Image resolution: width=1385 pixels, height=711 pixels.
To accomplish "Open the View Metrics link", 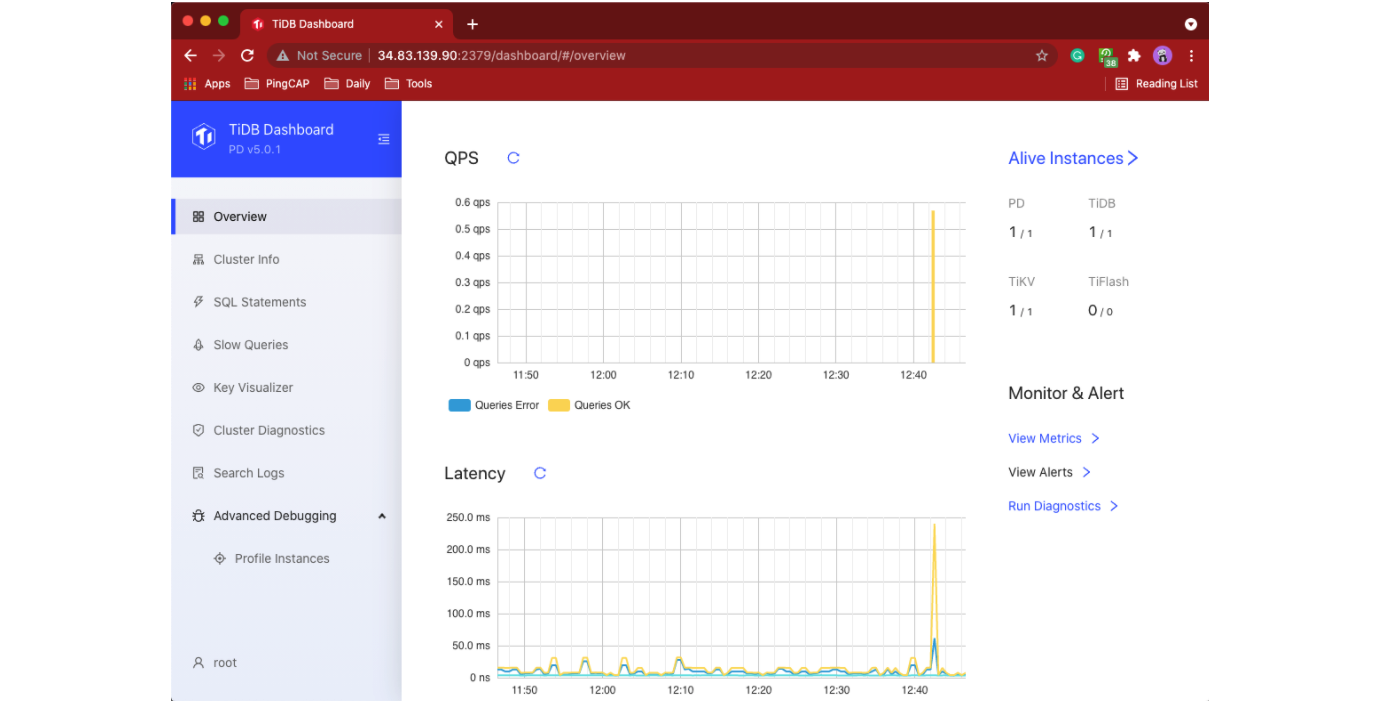I will pos(1045,438).
